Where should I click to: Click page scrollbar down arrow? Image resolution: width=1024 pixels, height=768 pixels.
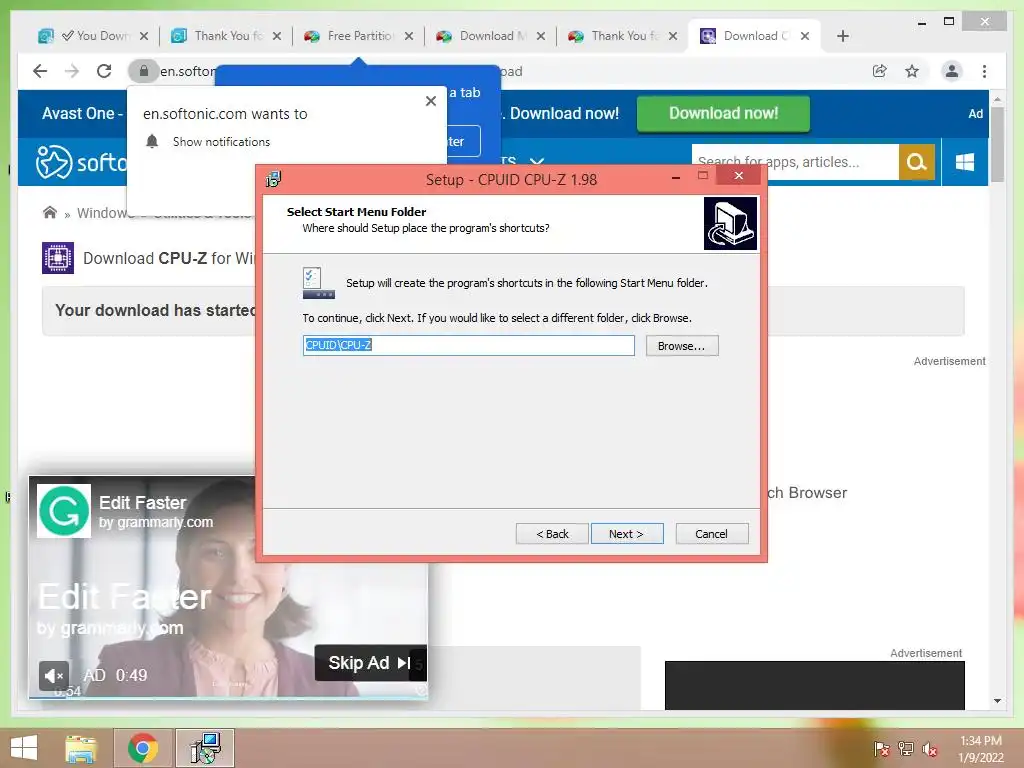[x=997, y=701]
